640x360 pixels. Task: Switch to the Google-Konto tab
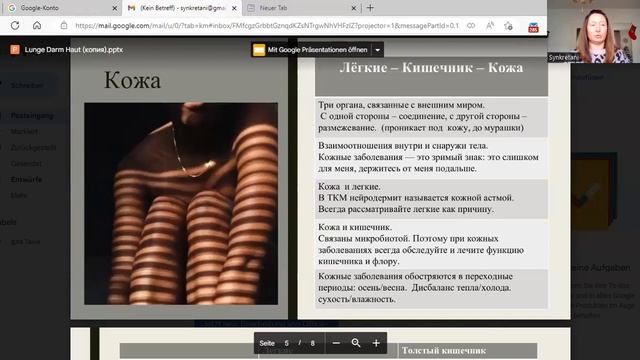click(x=62, y=8)
